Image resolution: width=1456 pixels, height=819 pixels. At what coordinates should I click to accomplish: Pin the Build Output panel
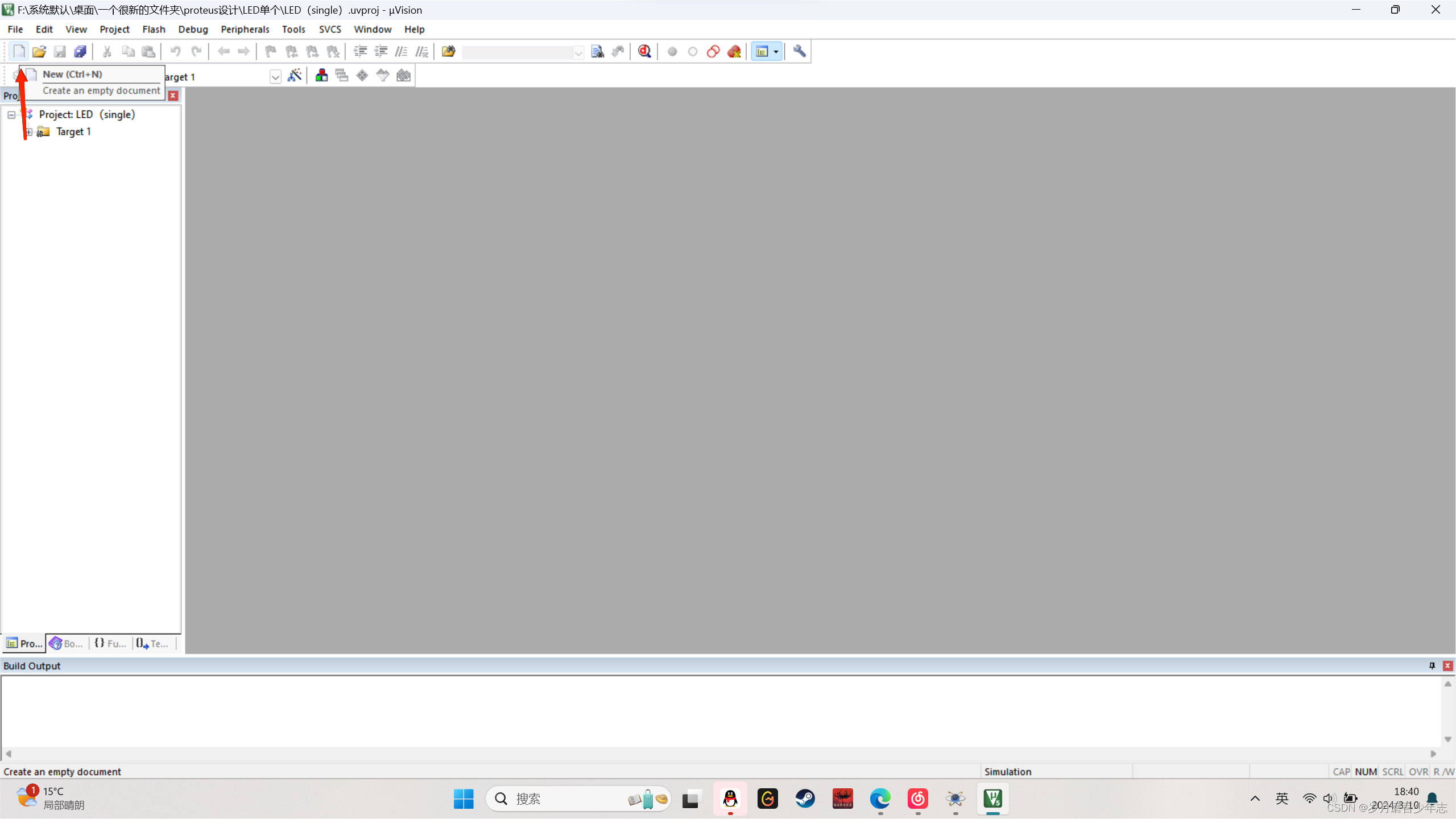click(1432, 665)
